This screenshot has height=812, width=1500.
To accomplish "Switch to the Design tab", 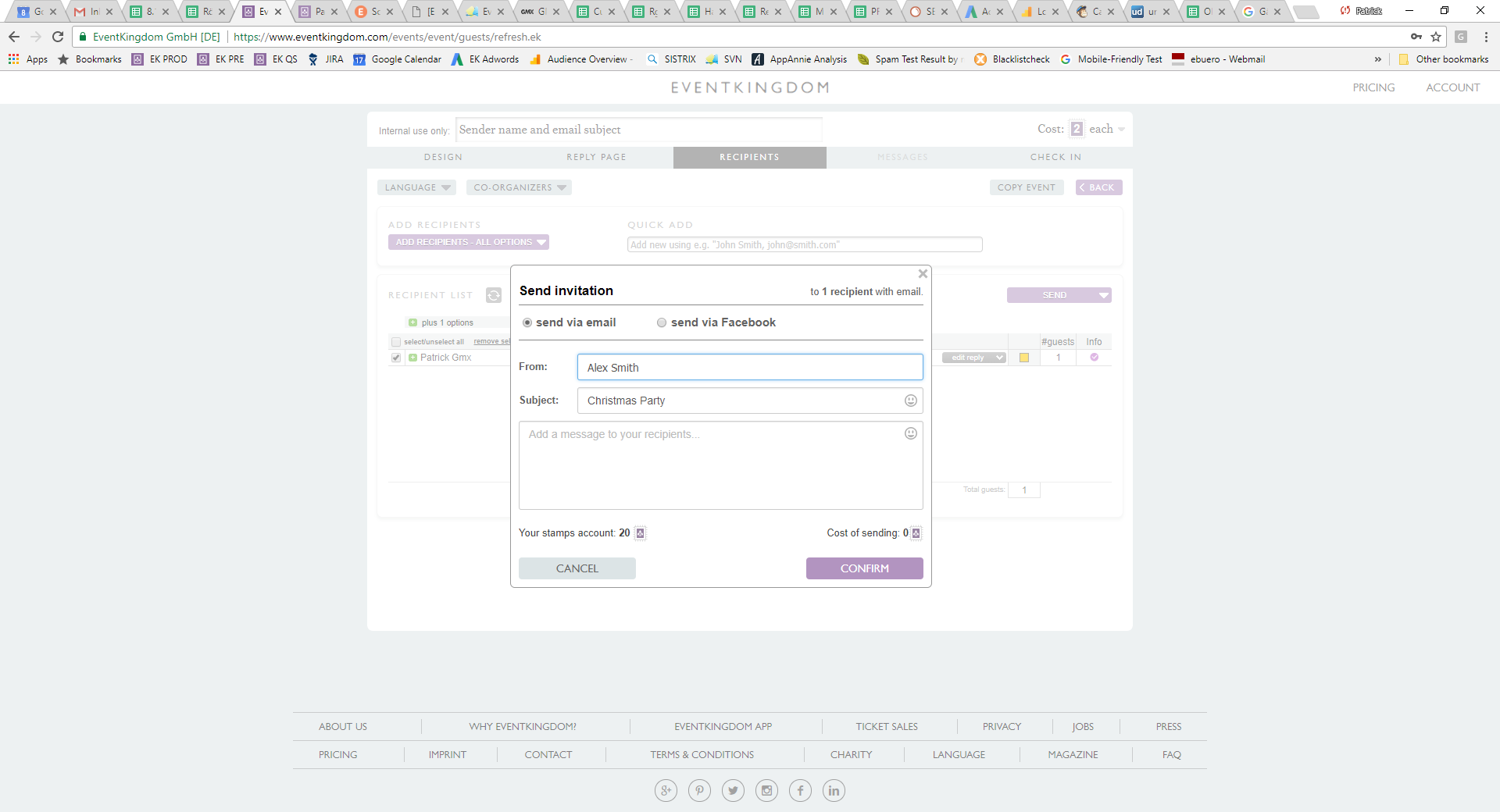I will 443,157.
